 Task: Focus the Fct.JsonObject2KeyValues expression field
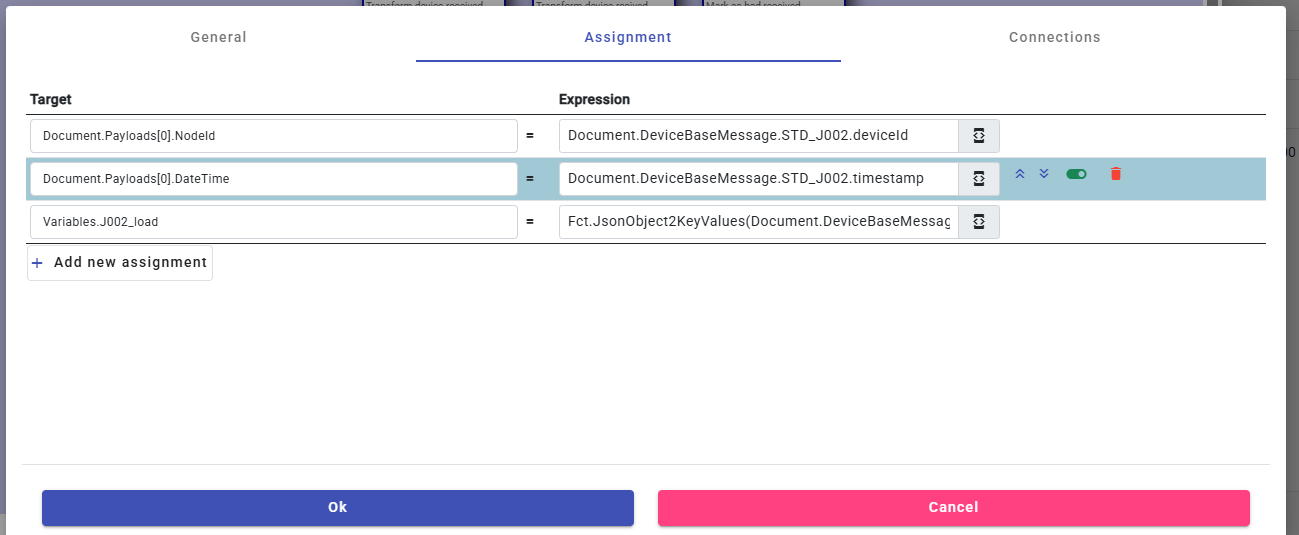pos(758,222)
